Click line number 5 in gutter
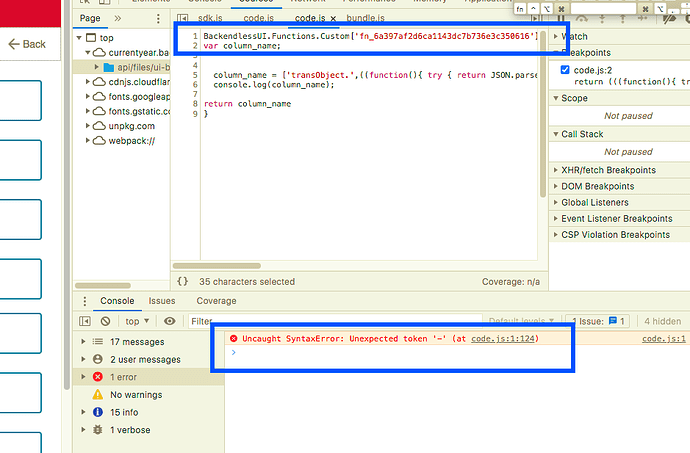 tap(195, 75)
